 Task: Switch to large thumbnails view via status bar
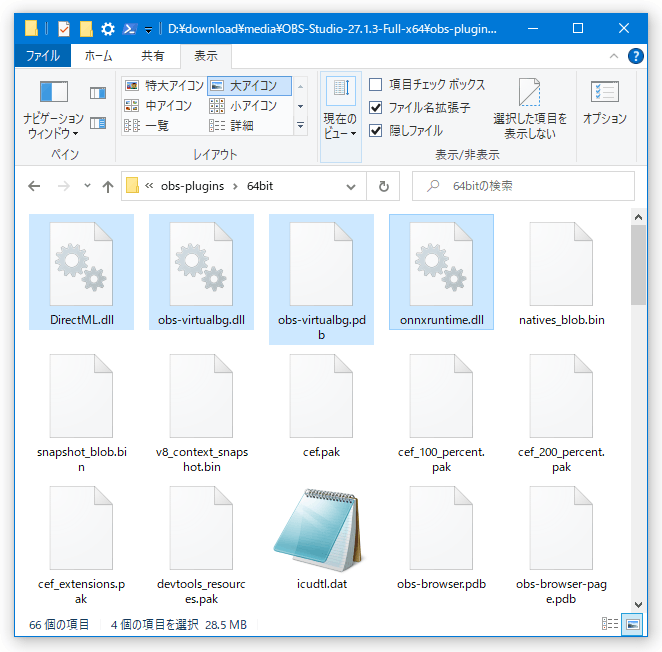(x=632, y=624)
